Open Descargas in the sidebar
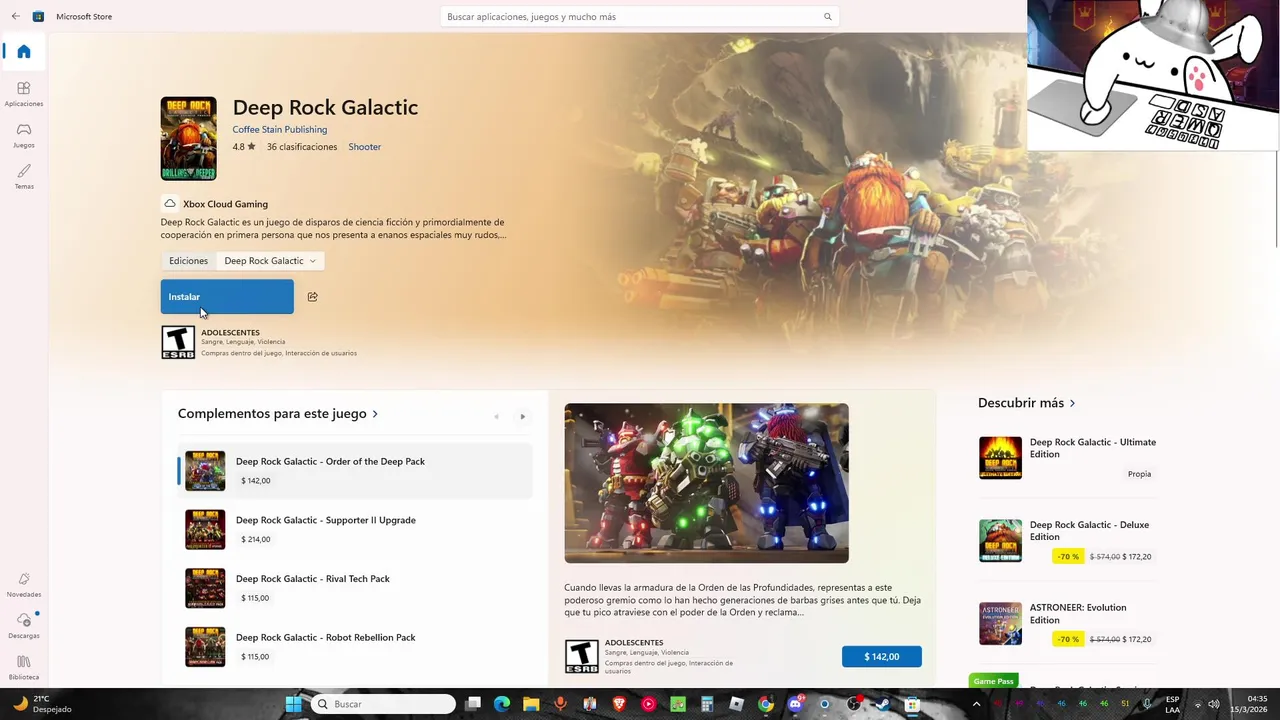The width and height of the screenshot is (1280, 720). [24, 626]
